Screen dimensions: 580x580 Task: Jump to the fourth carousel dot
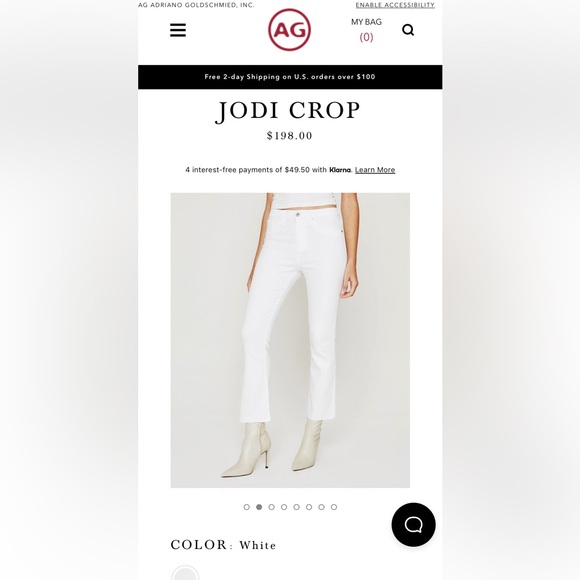pyautogui.click(x=284, y=507)
